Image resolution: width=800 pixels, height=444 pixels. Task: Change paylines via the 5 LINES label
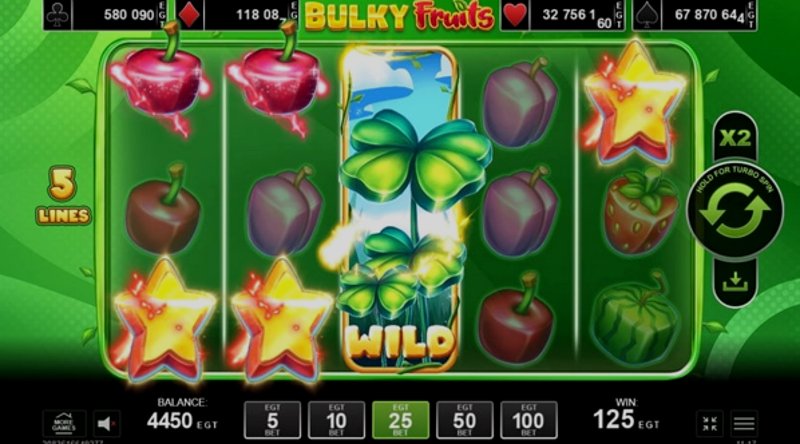click(63, 196)
